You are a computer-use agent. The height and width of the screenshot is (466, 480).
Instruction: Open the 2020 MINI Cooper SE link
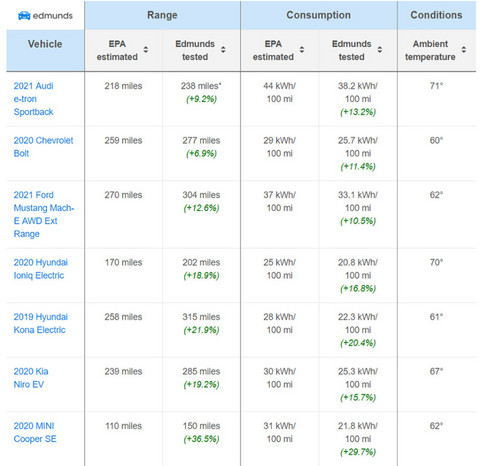[x=35, y=432]
